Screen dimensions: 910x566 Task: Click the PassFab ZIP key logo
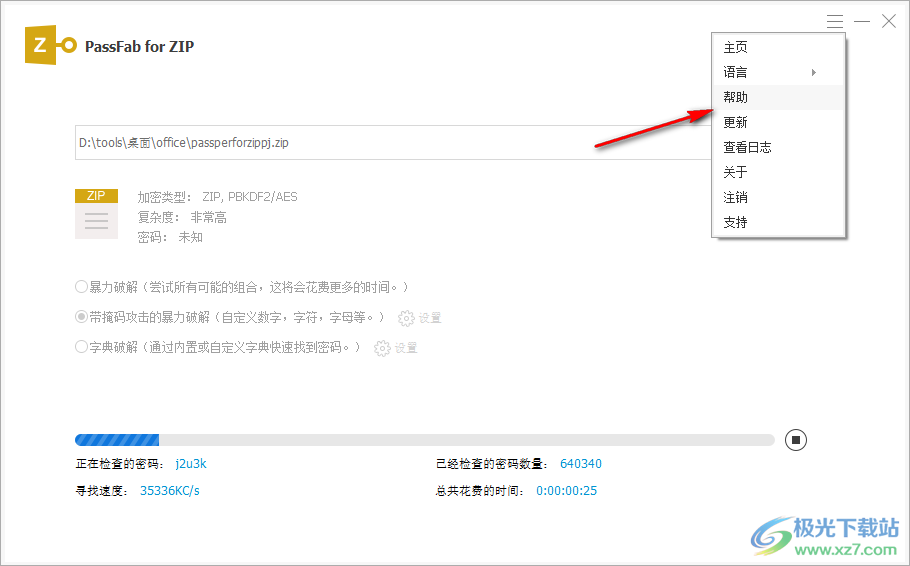(50, 45)
